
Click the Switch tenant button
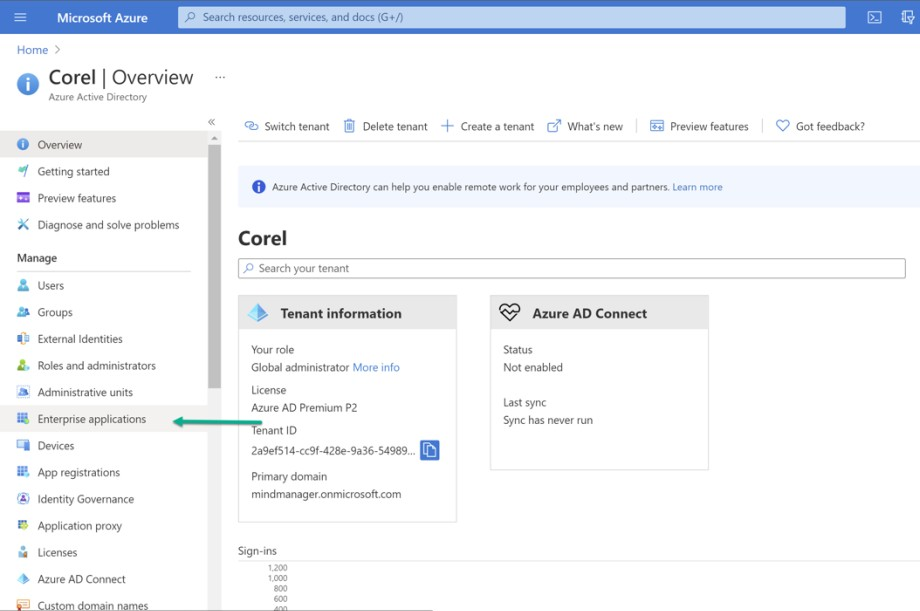287,126
